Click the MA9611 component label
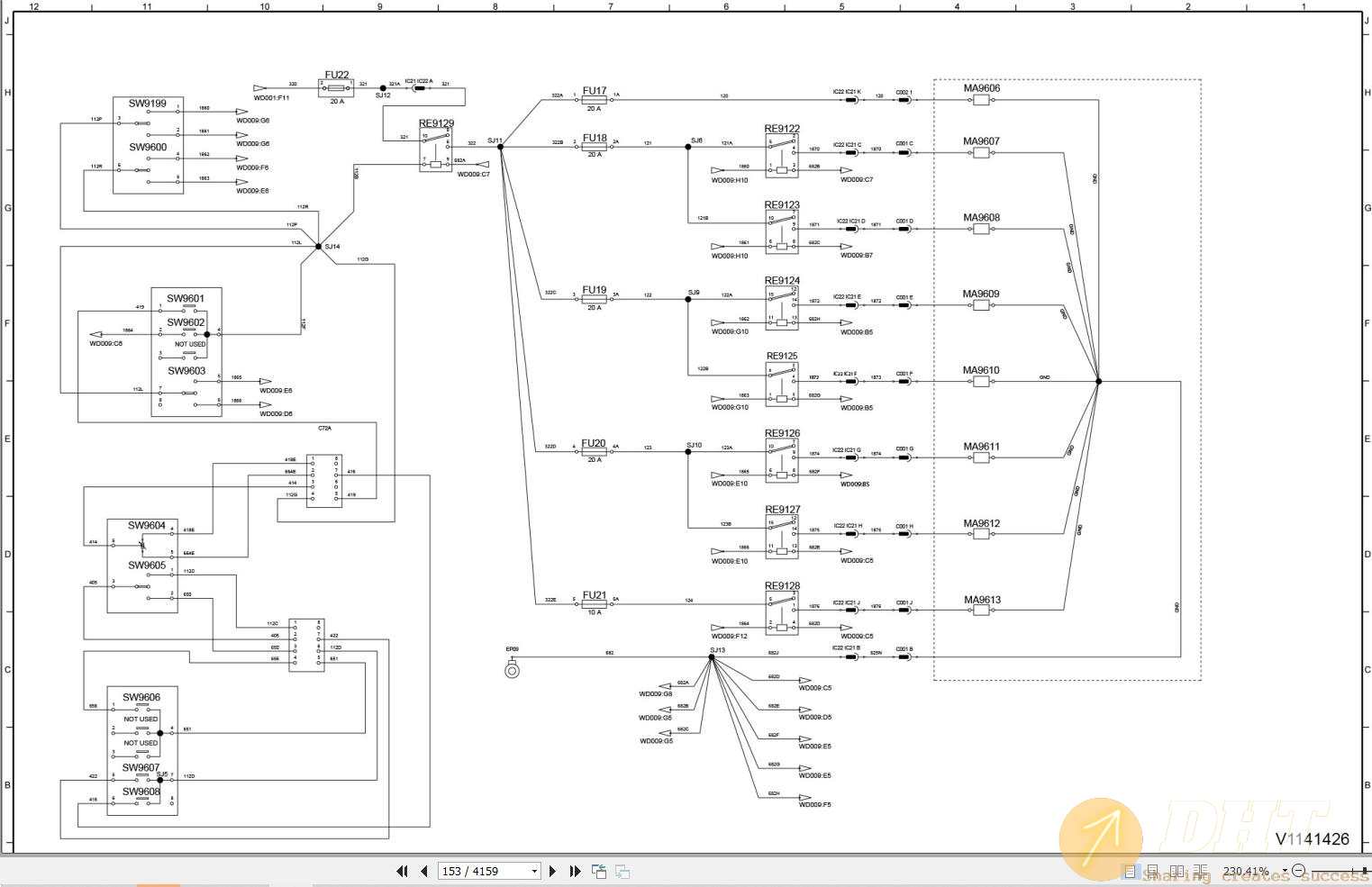Viewport: 1372px width, 887px height. 981,447
